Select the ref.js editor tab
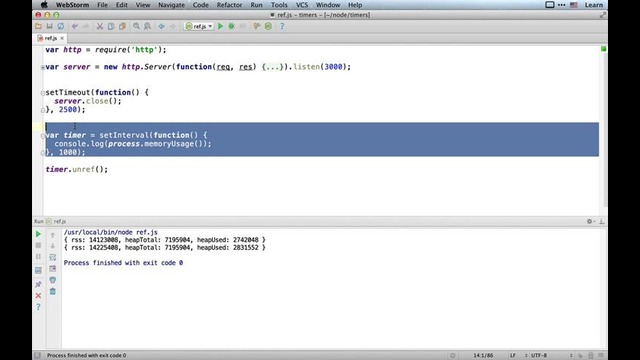Viewport: 640px width, 360px height. pyautogui.click(x=51, y=38)
